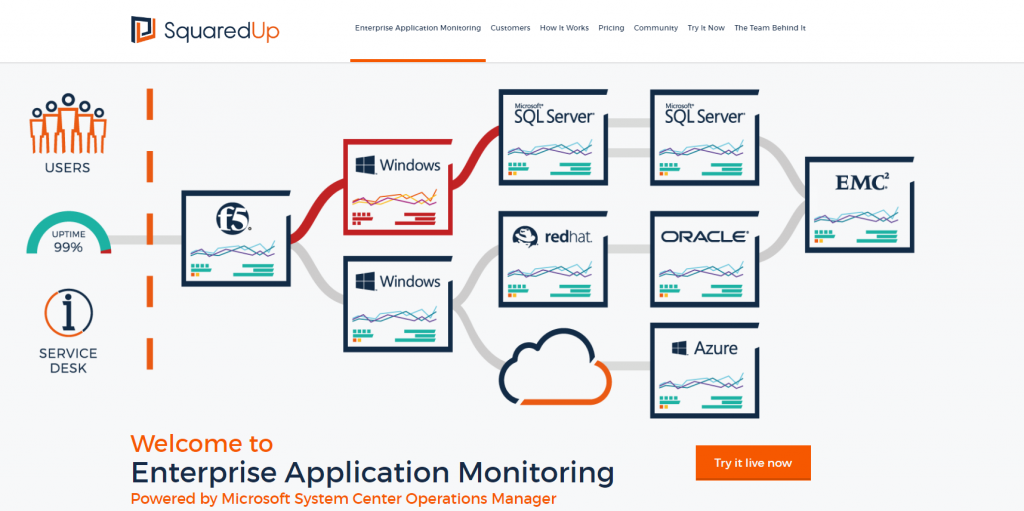Click the SERVICE DESK label
1024x511 pixels.
coord(68,361)
